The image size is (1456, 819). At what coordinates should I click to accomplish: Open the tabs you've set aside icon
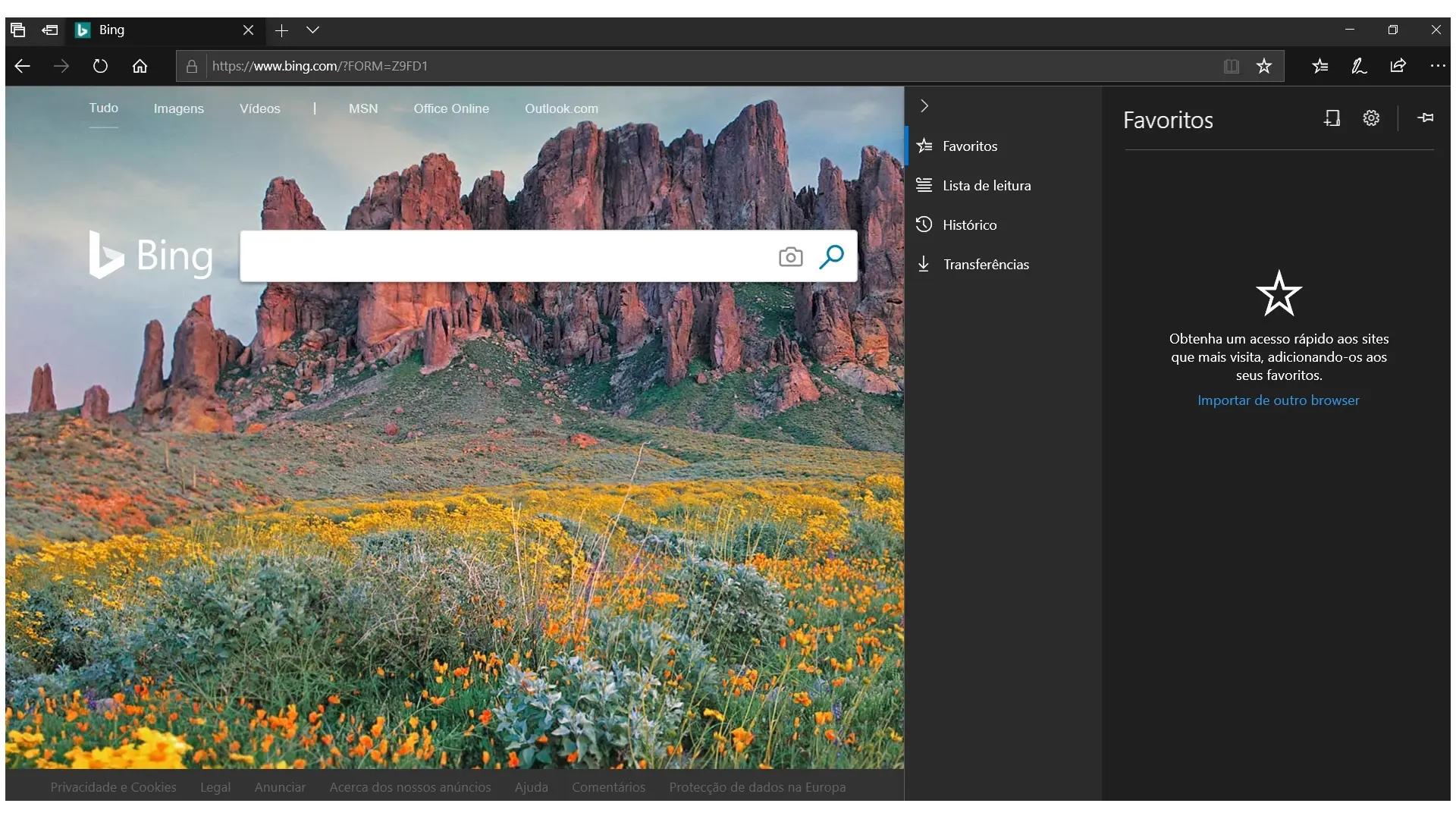pos(18,30)
